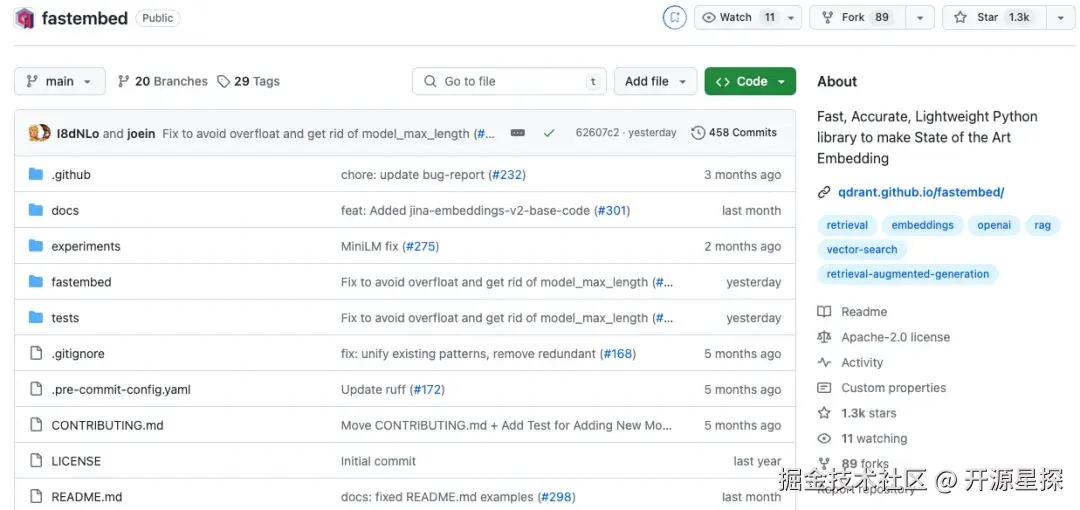The width and height of the screenshot is (1080, 510).
Task: Open the 458 Commits history link
Action: tap(734, 133)
